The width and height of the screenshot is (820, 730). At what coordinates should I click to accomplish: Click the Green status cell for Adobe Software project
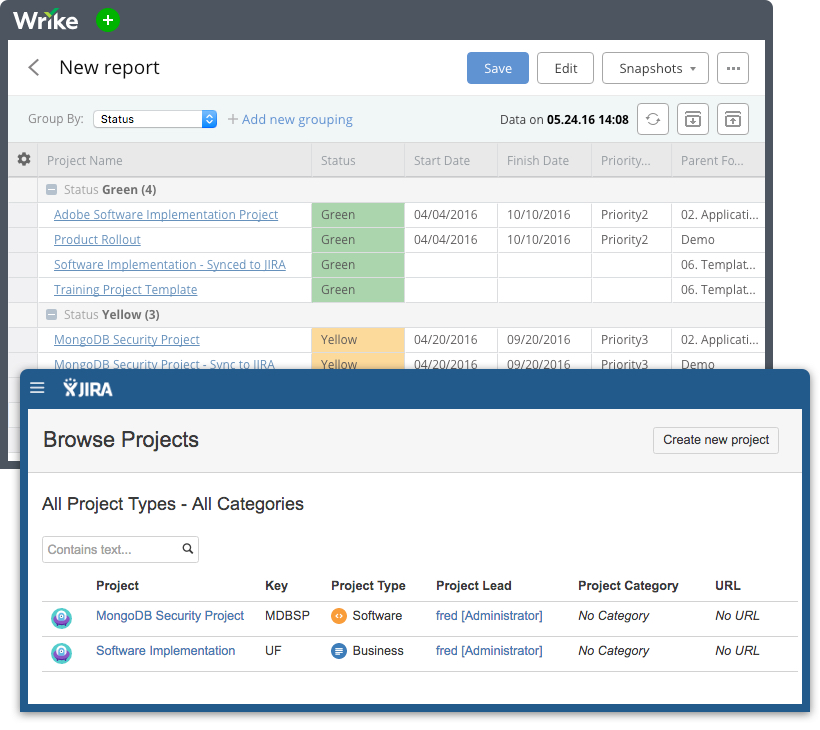(x=358, y=215)
